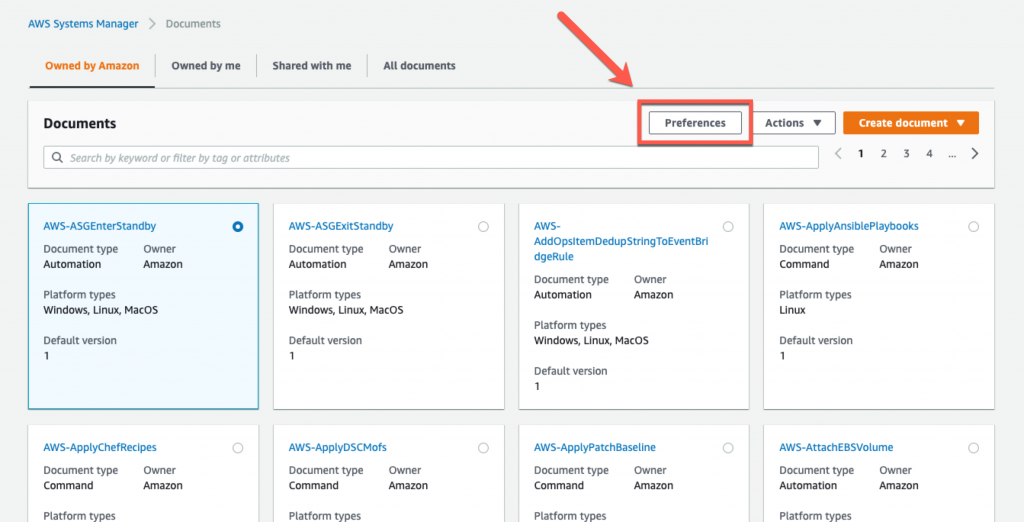Go to page 3

[x=906, y=154]
